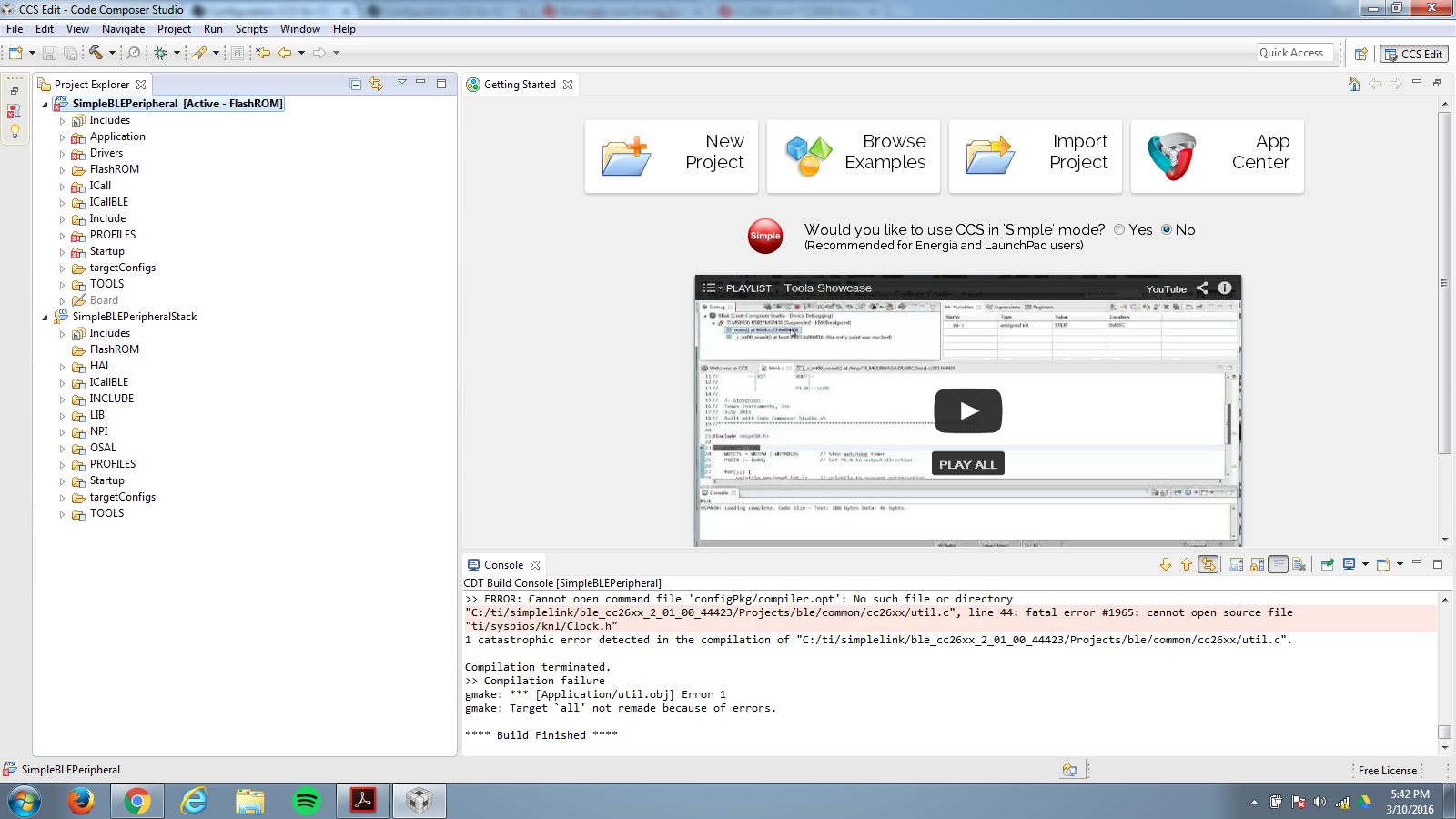Play the Tools Showcase video
This screenshot has width=1456, height=819.
click(x=968, y=411)
